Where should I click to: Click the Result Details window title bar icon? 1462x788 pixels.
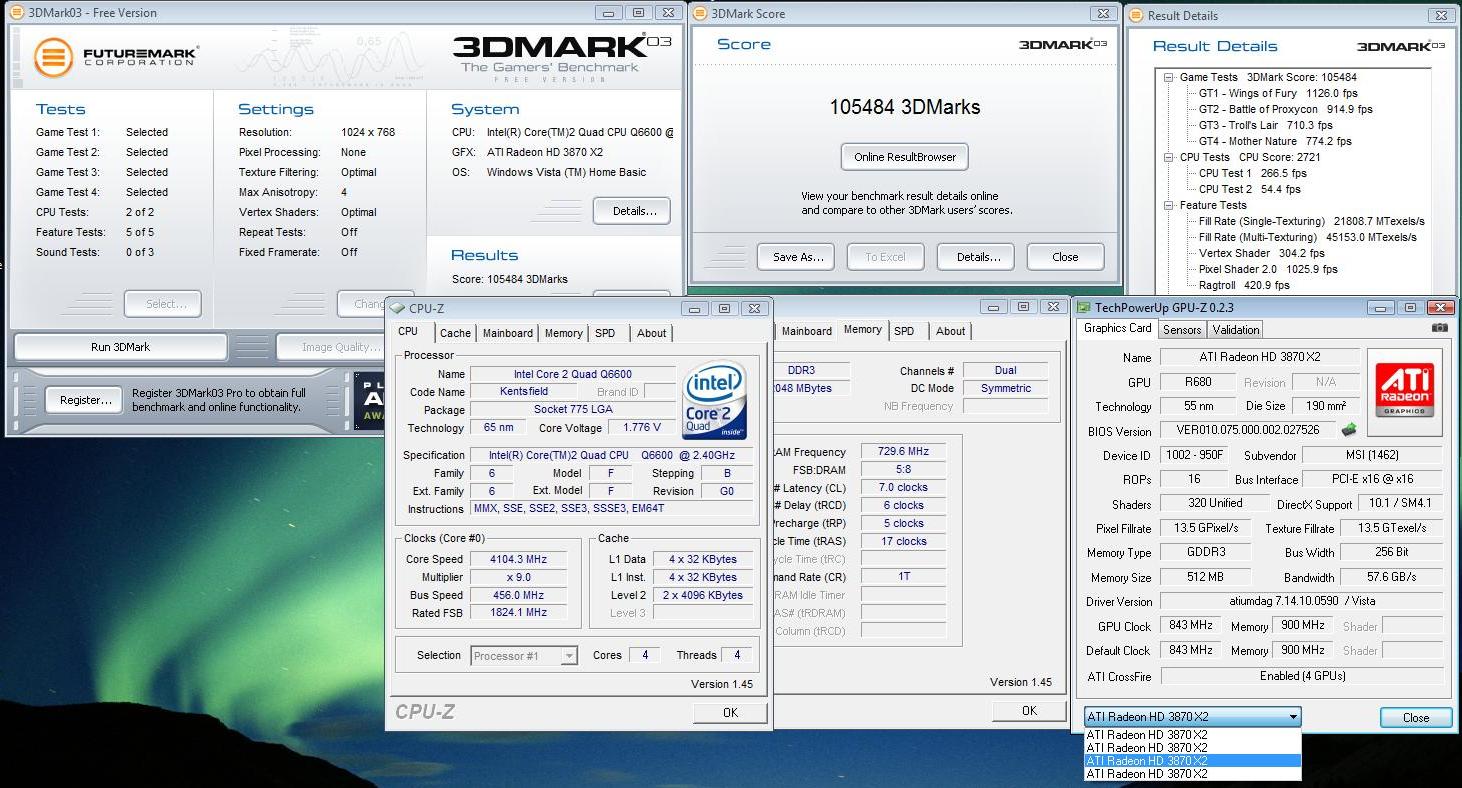coord(1135,15)
